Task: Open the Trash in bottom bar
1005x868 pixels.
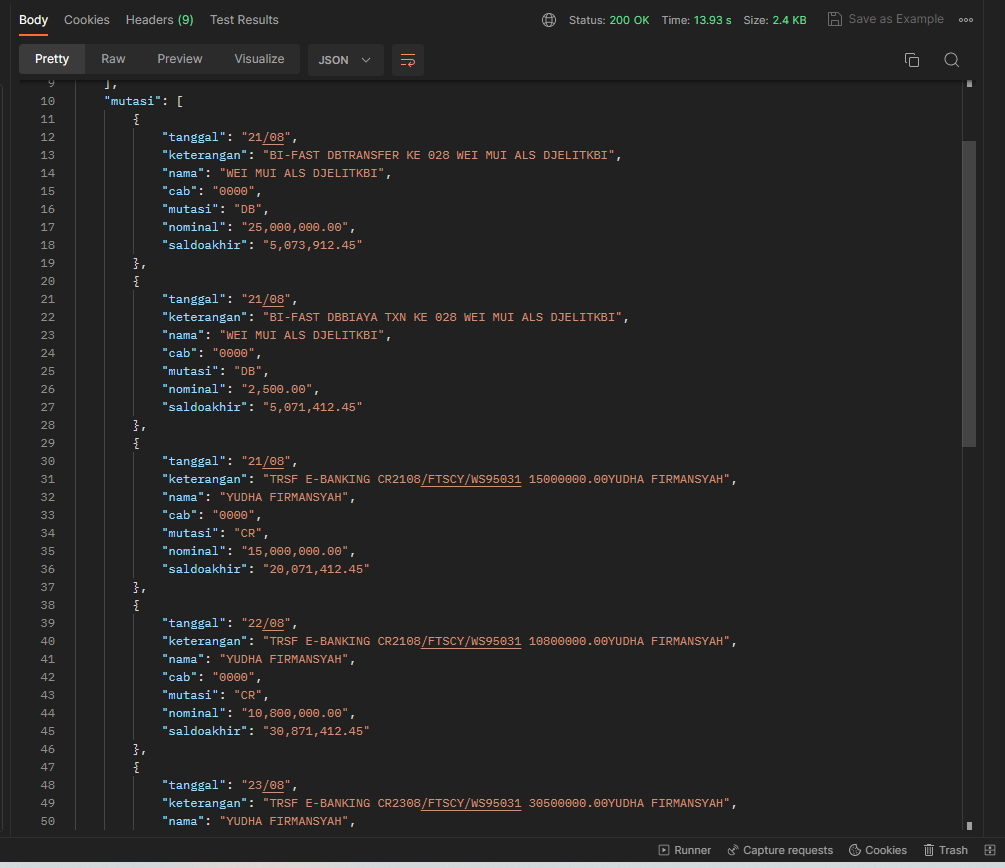Action: tap(945, 850)
